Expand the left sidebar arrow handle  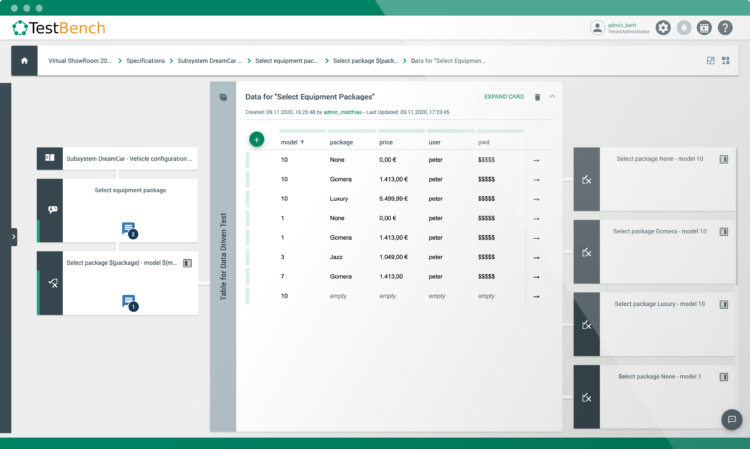pos(13,237)
